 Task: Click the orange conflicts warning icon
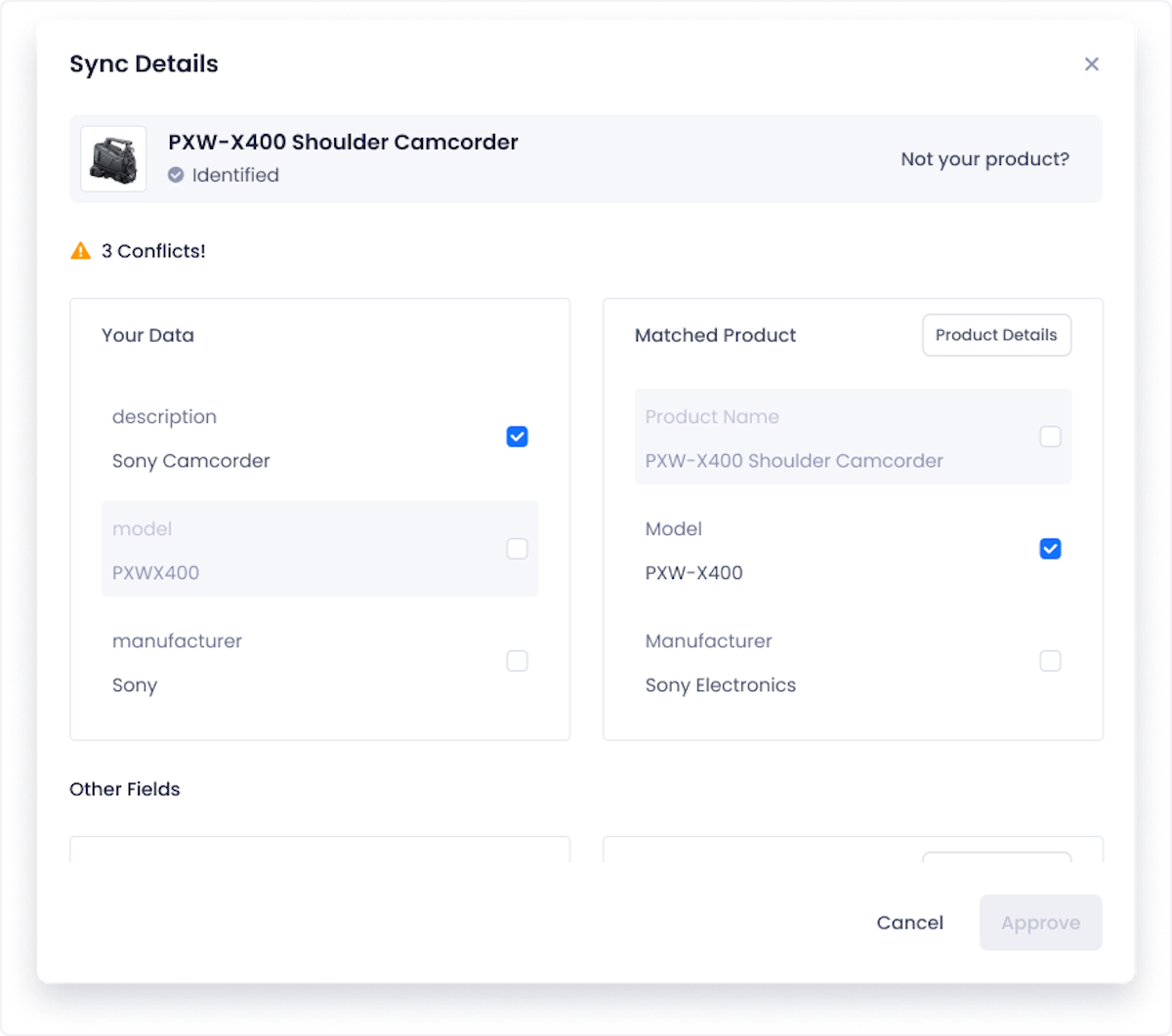point(81,251)
